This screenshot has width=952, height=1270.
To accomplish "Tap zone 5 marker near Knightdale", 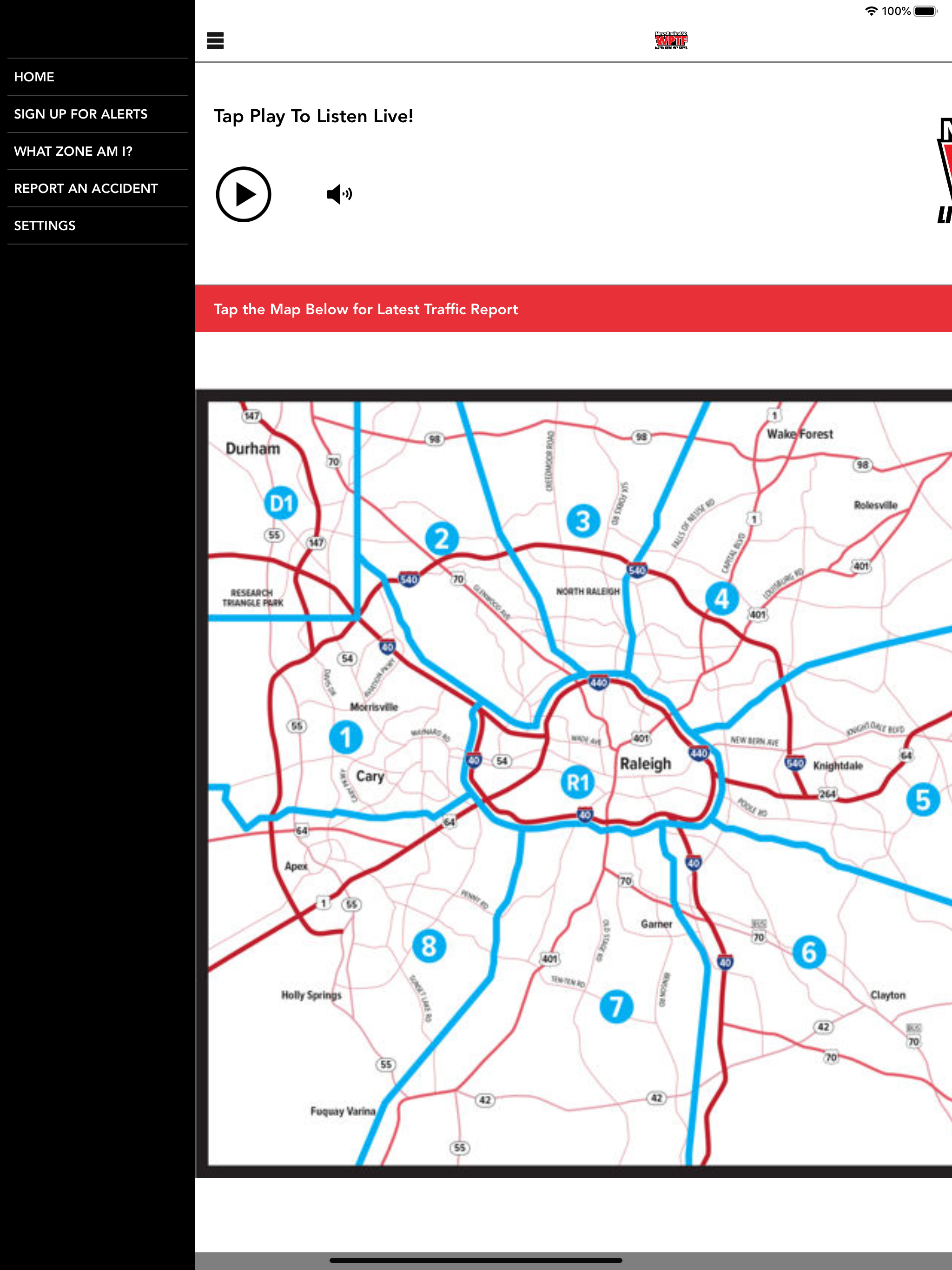I will pyautogui.click(x=923, y=800).
